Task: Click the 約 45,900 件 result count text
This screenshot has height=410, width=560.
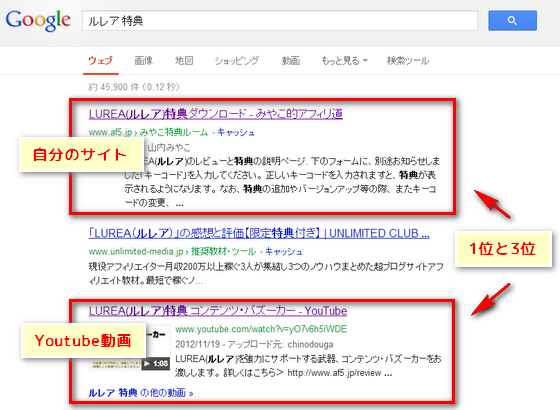Action: point(134,87)
